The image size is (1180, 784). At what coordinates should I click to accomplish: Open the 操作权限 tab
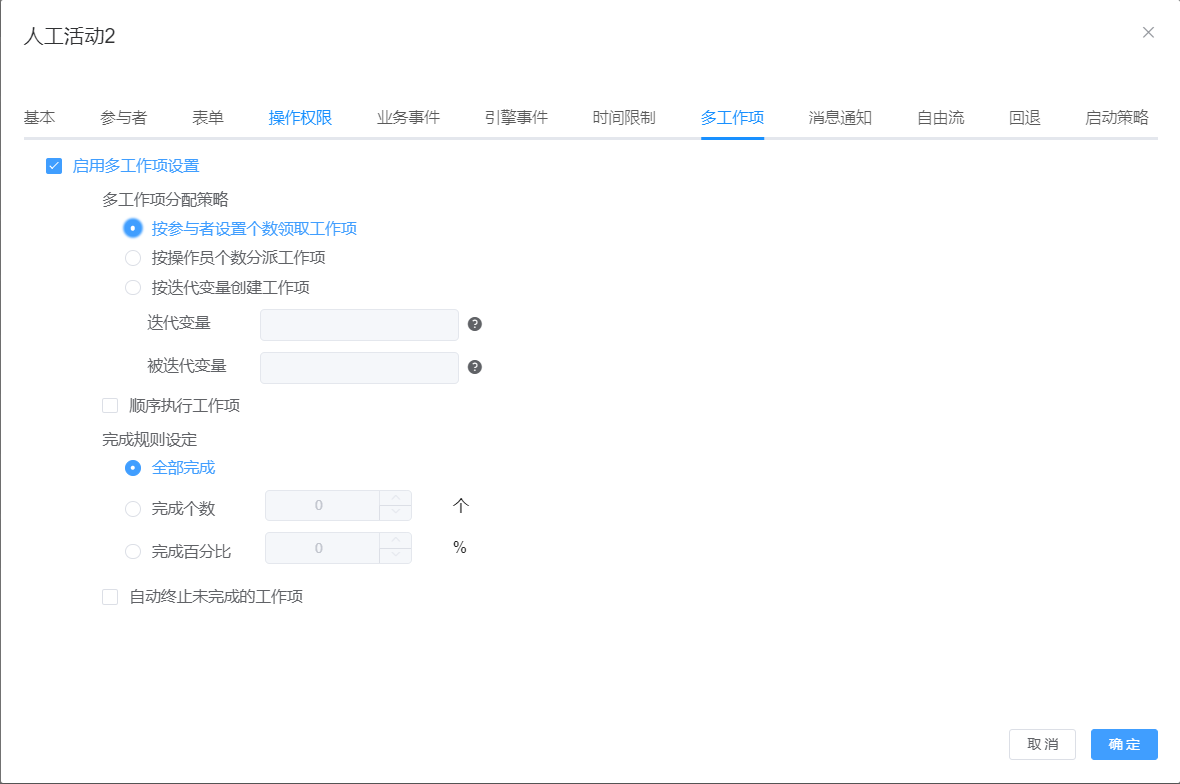[300, 118]
